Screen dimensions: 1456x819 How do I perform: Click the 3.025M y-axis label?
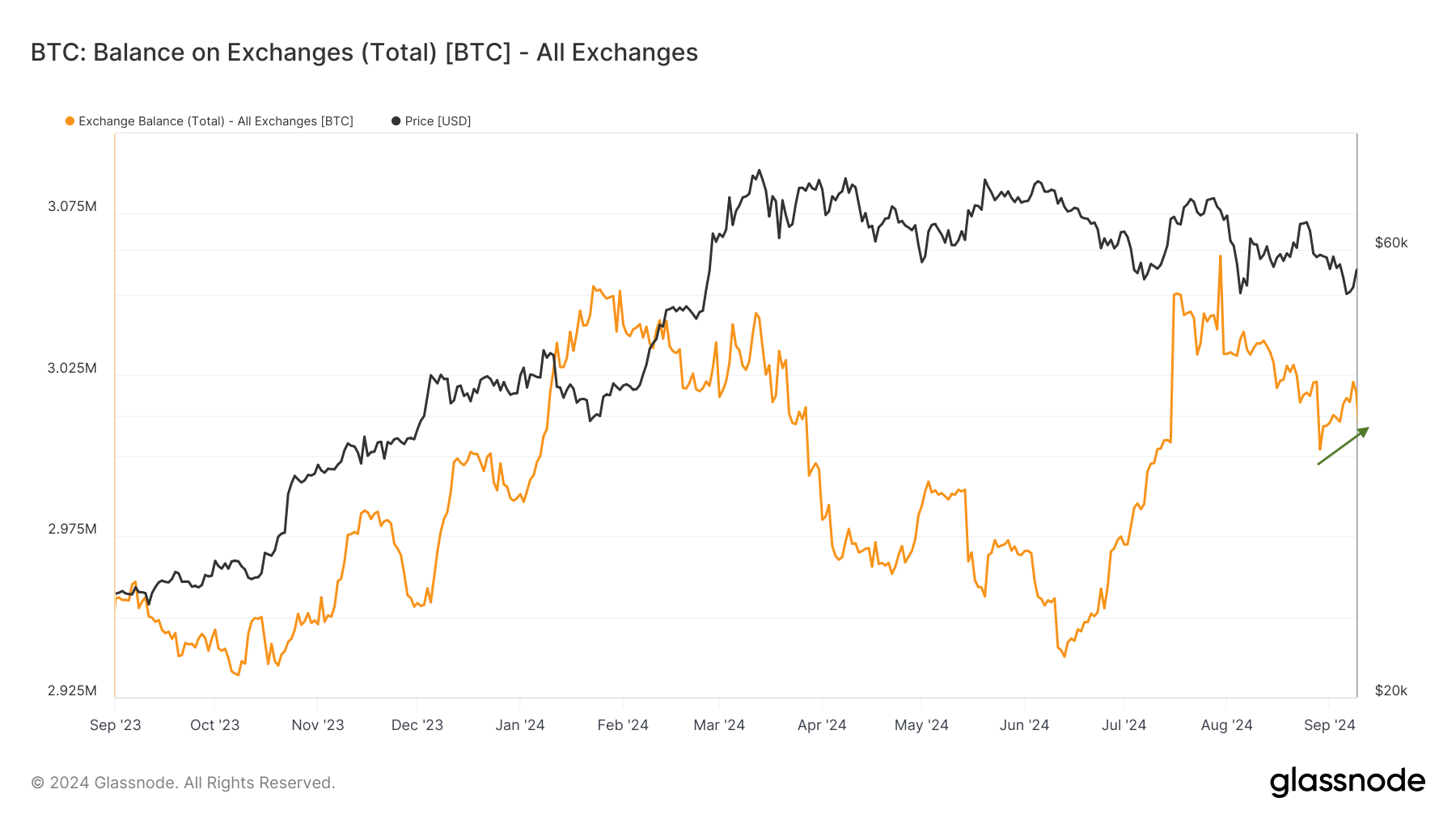tap(72, 368)
